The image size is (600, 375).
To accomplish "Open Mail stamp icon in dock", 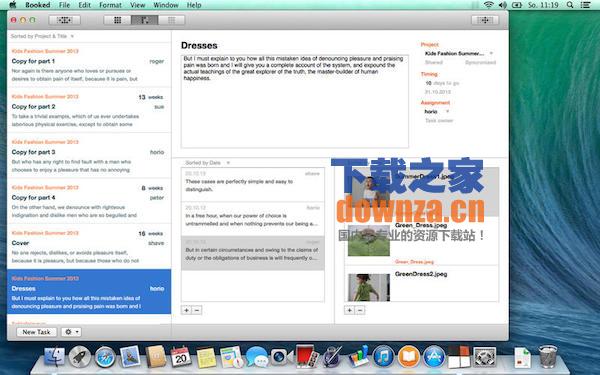I will (x=130, y=357).
